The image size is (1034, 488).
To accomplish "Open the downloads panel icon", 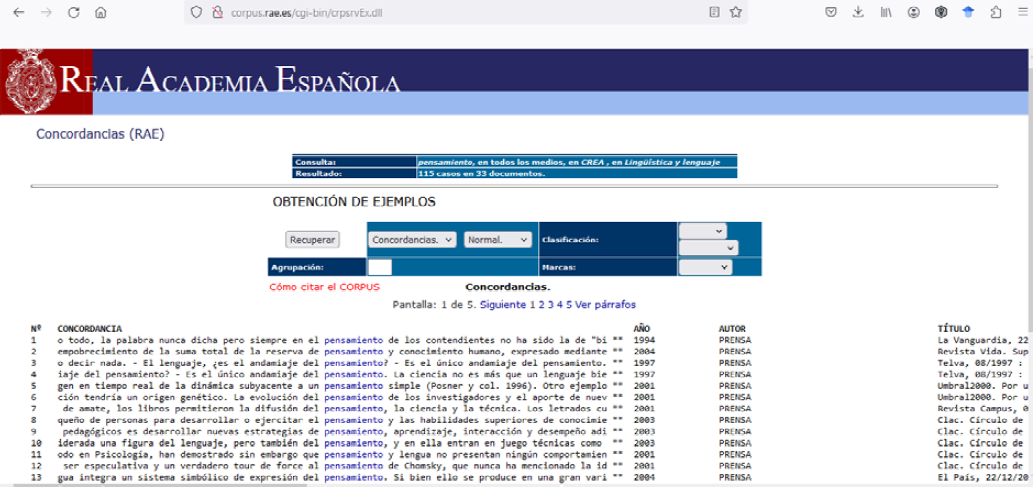I will click(x=858, y=12).
